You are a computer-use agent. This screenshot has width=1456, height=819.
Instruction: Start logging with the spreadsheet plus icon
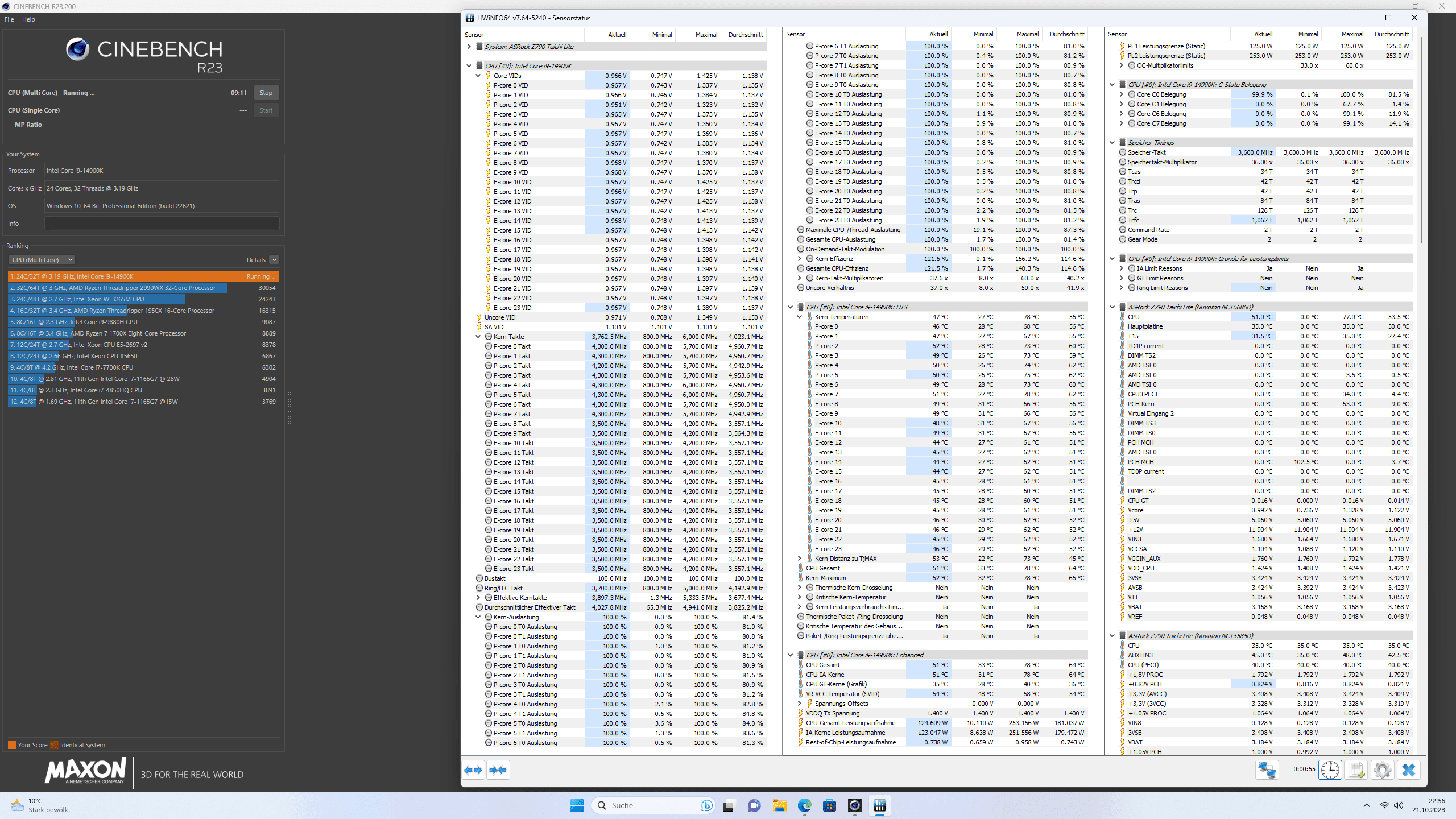click(x=1356, y=770)
